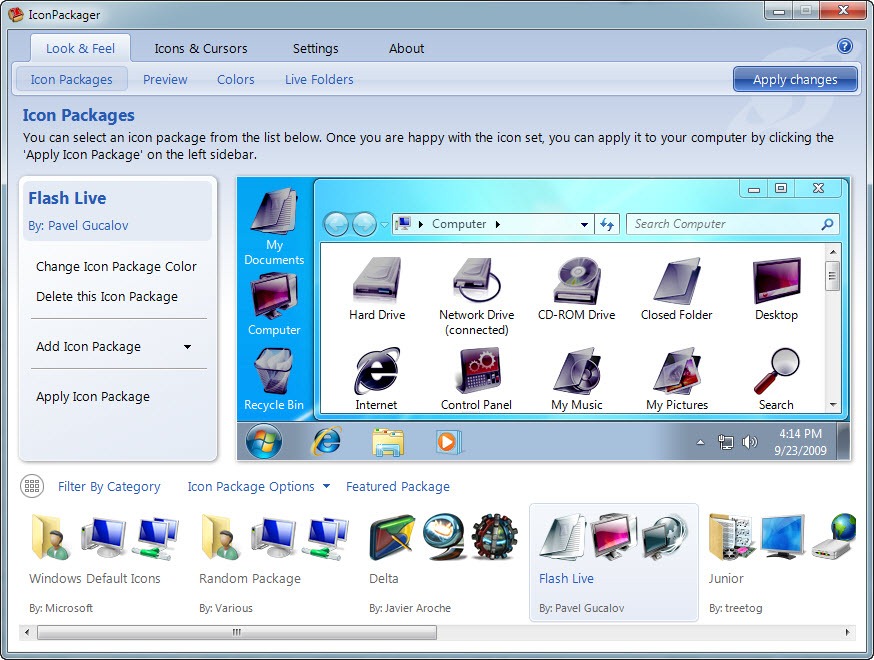Select the My Pictures icon
The width and height of the screenshot is (874, 660).
coord(676,372)
